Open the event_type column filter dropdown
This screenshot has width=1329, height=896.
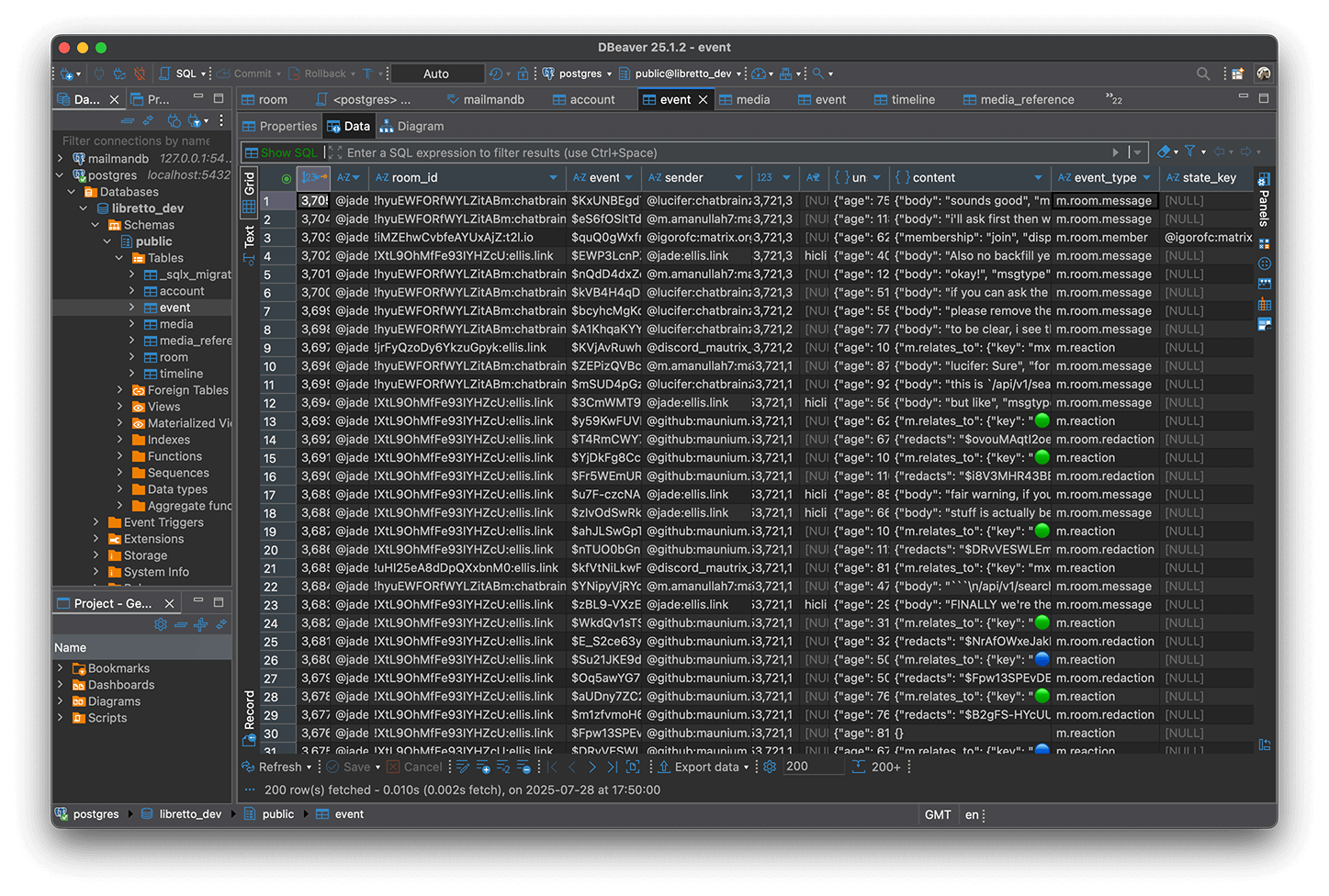(x=1146, y=178)
